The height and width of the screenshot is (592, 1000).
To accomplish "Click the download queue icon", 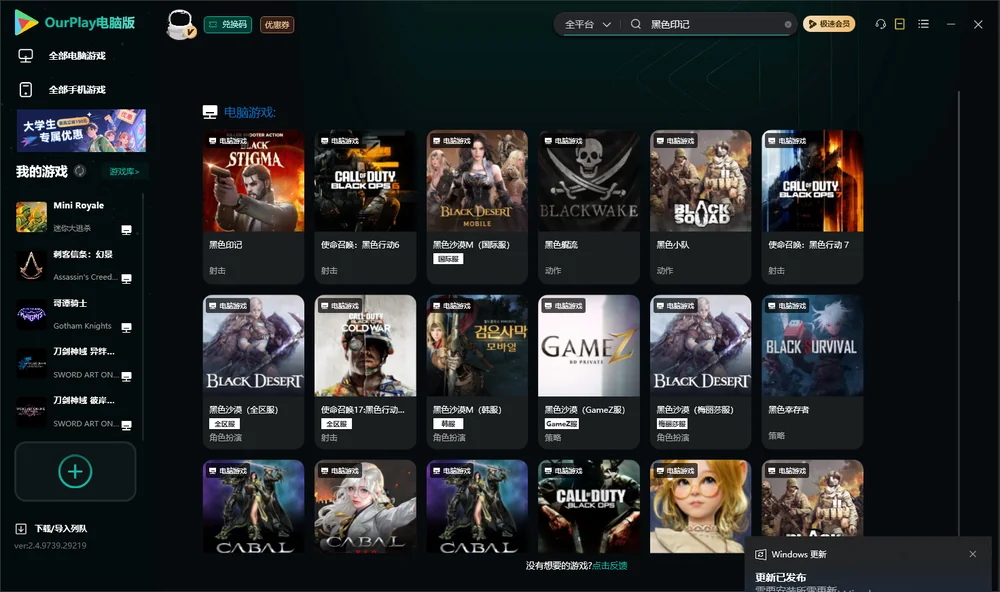I will coord(21,528).
